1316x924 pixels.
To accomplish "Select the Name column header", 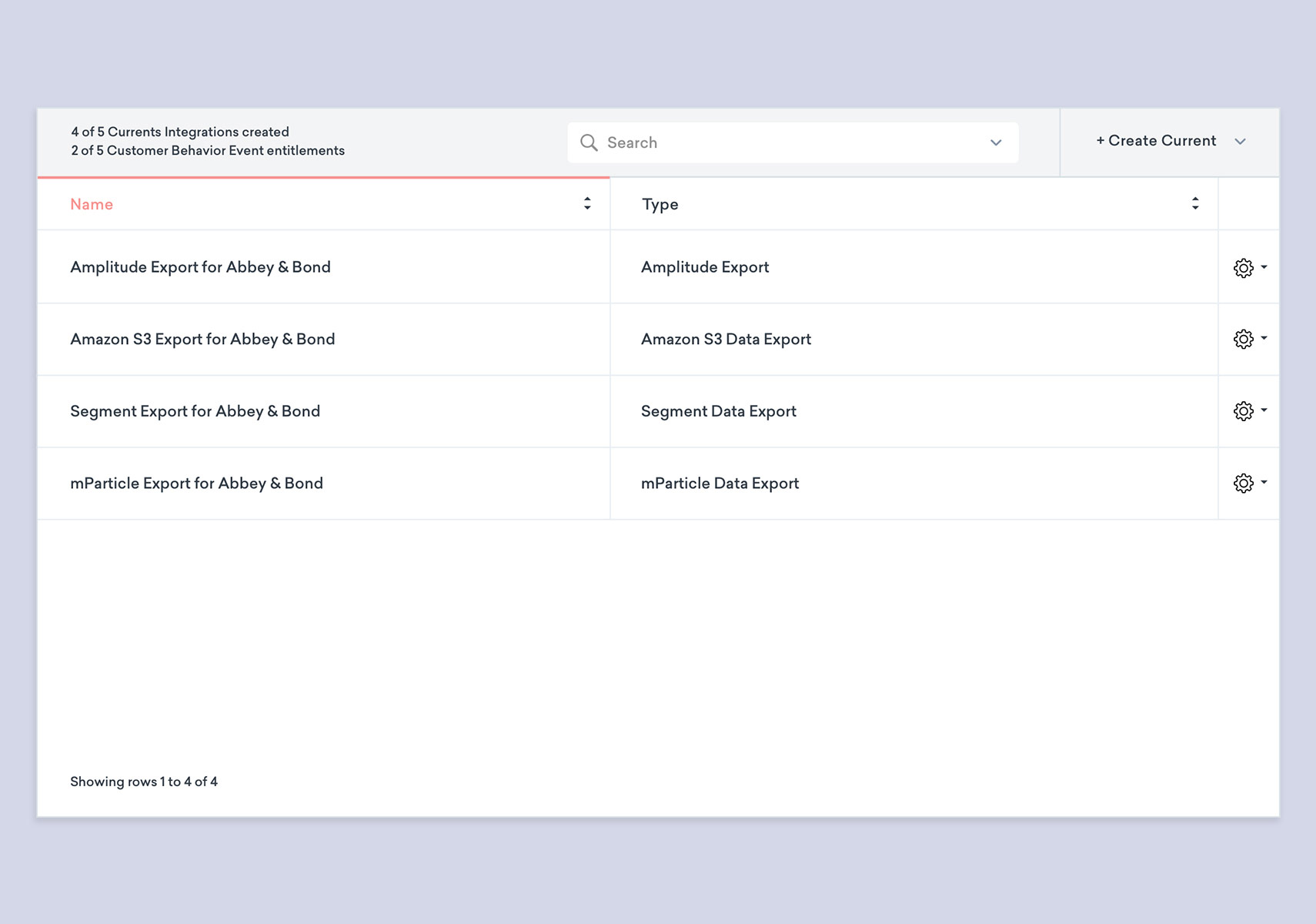I will [x=92, y=204].
